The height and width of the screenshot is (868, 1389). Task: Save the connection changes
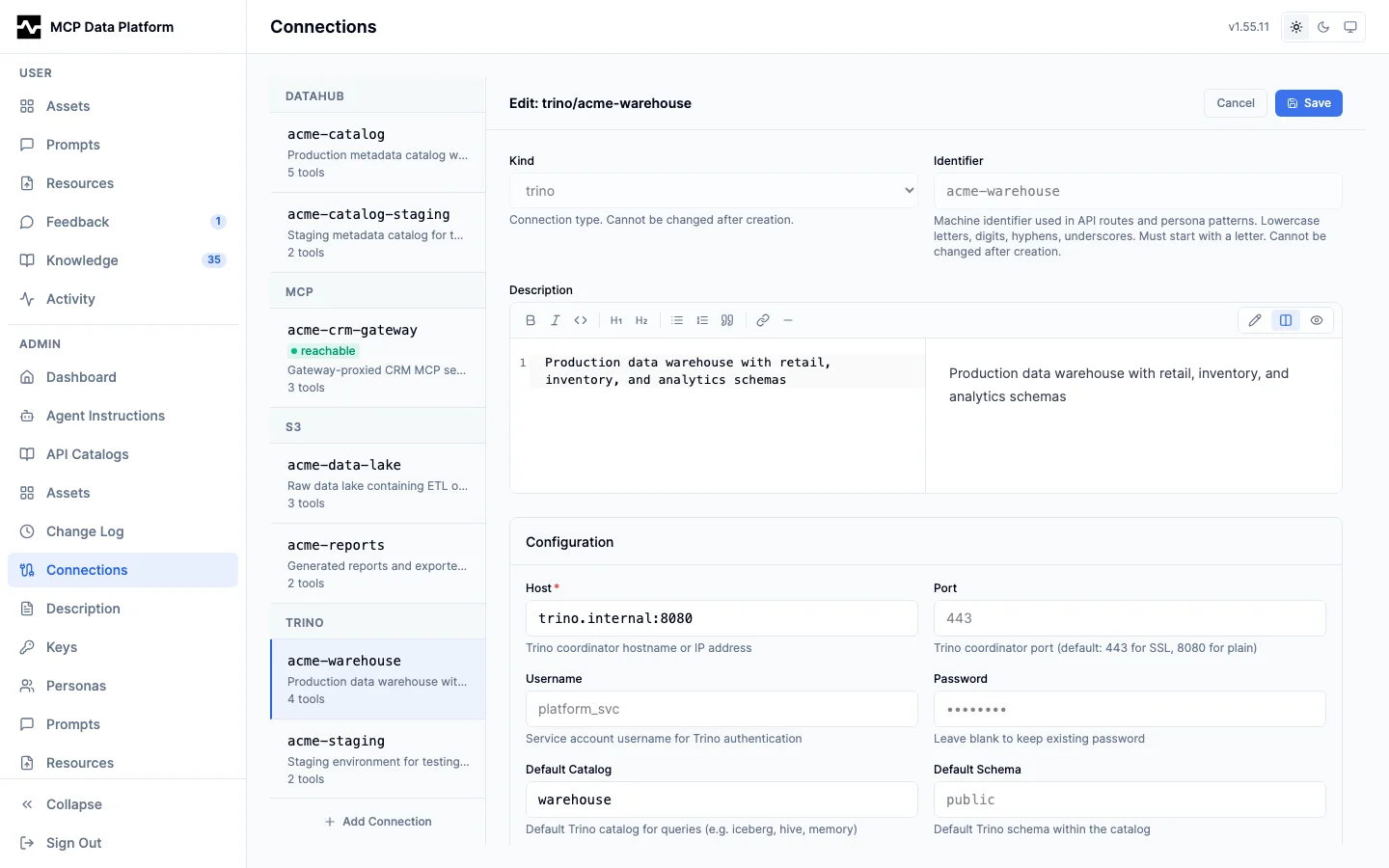click(1309, 103)
